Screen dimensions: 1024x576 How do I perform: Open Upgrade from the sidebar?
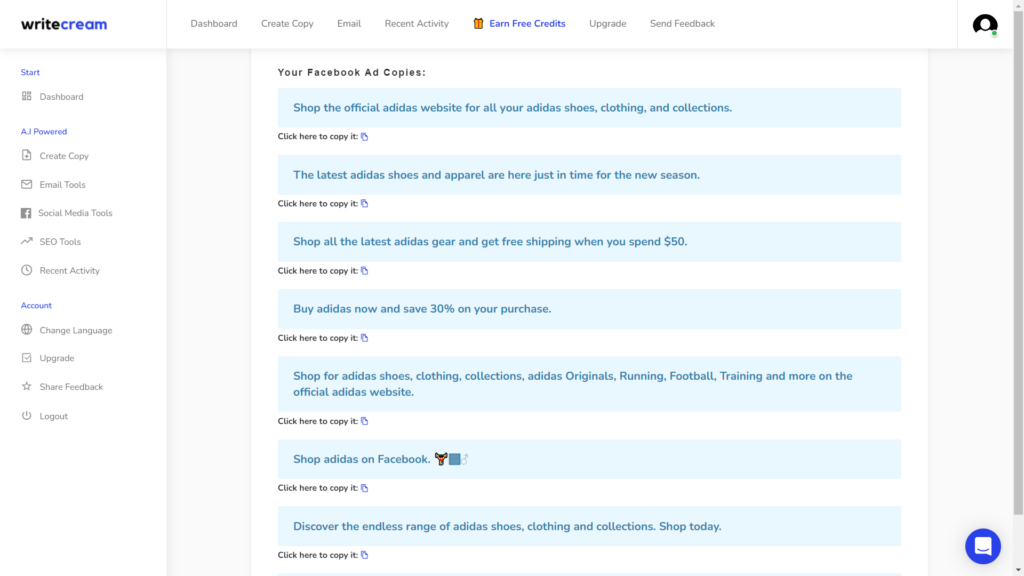coord(57,359)
